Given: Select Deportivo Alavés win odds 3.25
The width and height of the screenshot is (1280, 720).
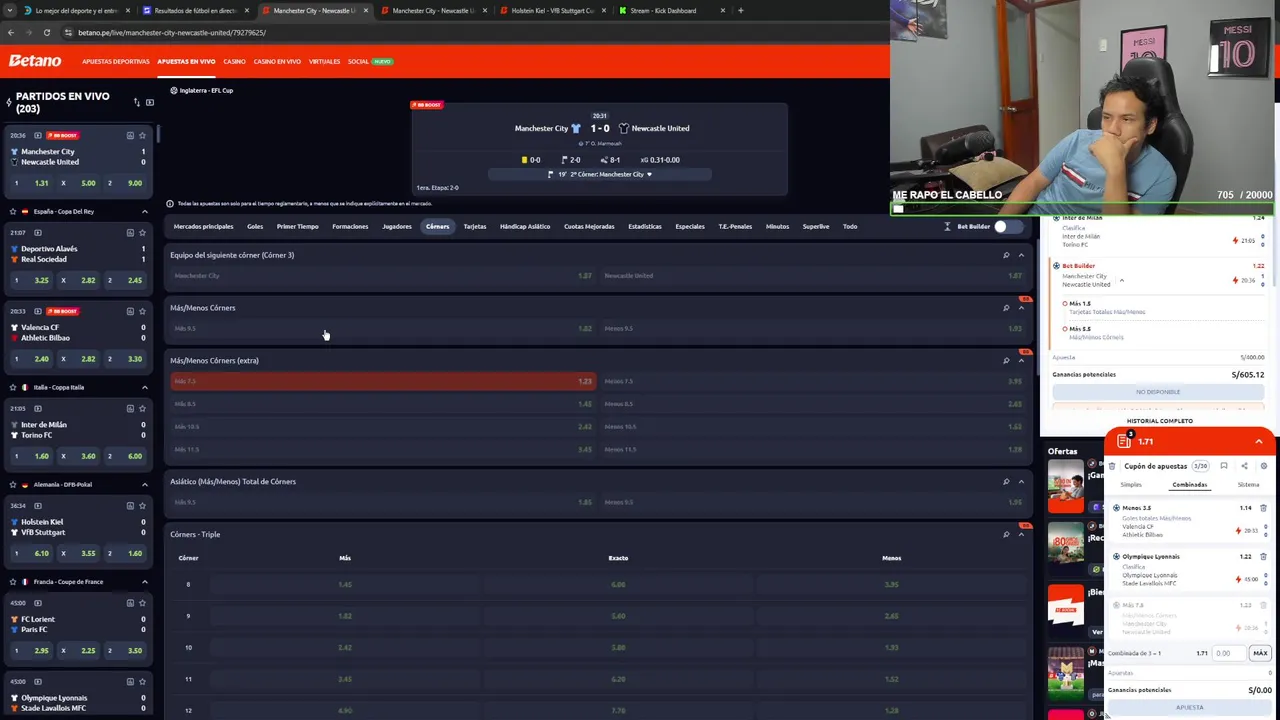Looking at the screenshot, I should 33,280.
